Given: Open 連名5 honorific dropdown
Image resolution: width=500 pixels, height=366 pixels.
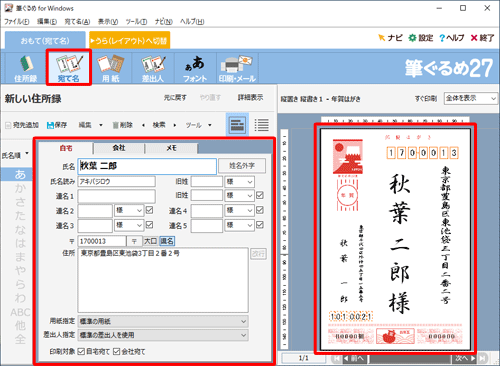Looking at the screenshot, I should click(239, 225).
